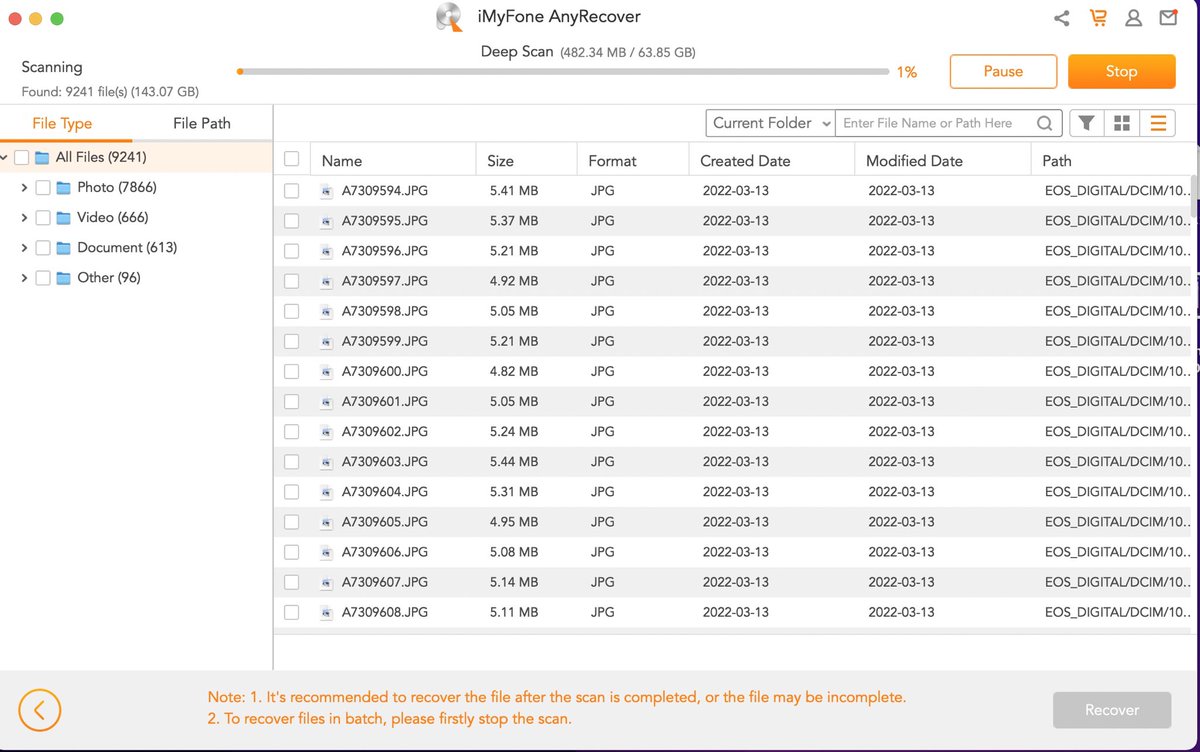Click file icon of A7309604.JPG
Viewport: 1200px width, 752px height.
[x=325, y=492]
